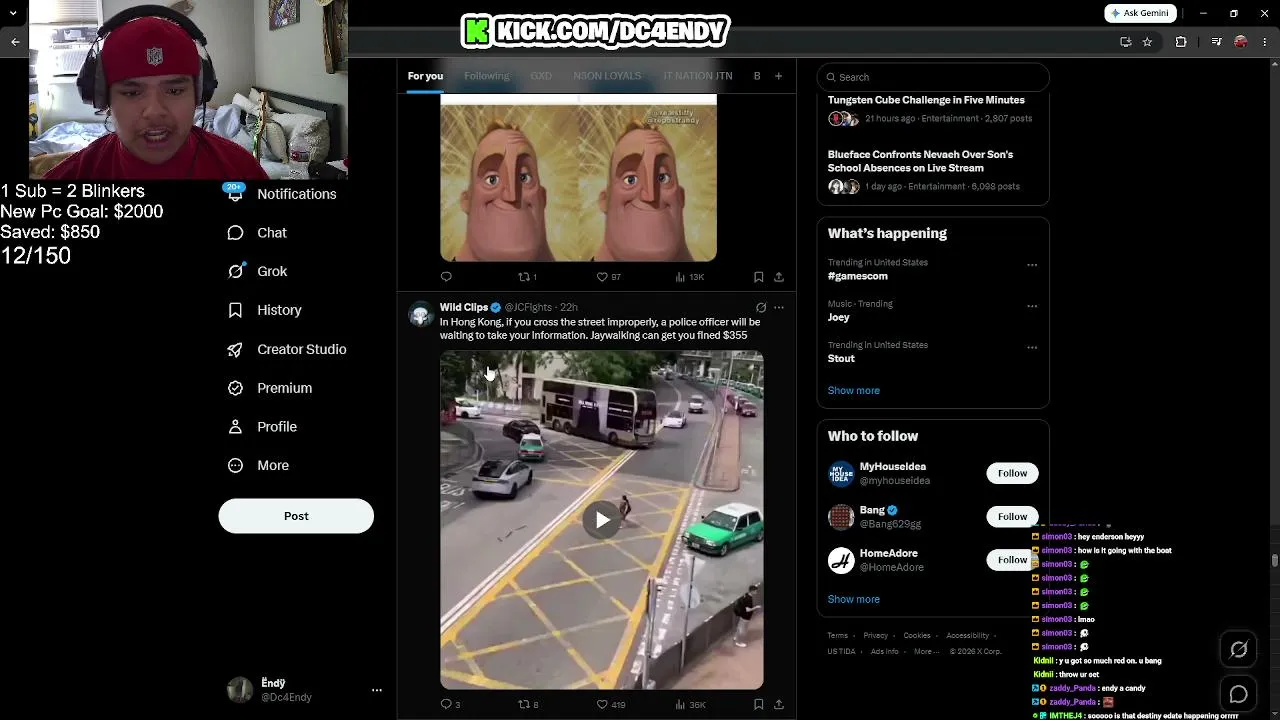Open Chrome profile avatar
This screenshot has height=720, width=1280.
click(x=1241, y=42)
